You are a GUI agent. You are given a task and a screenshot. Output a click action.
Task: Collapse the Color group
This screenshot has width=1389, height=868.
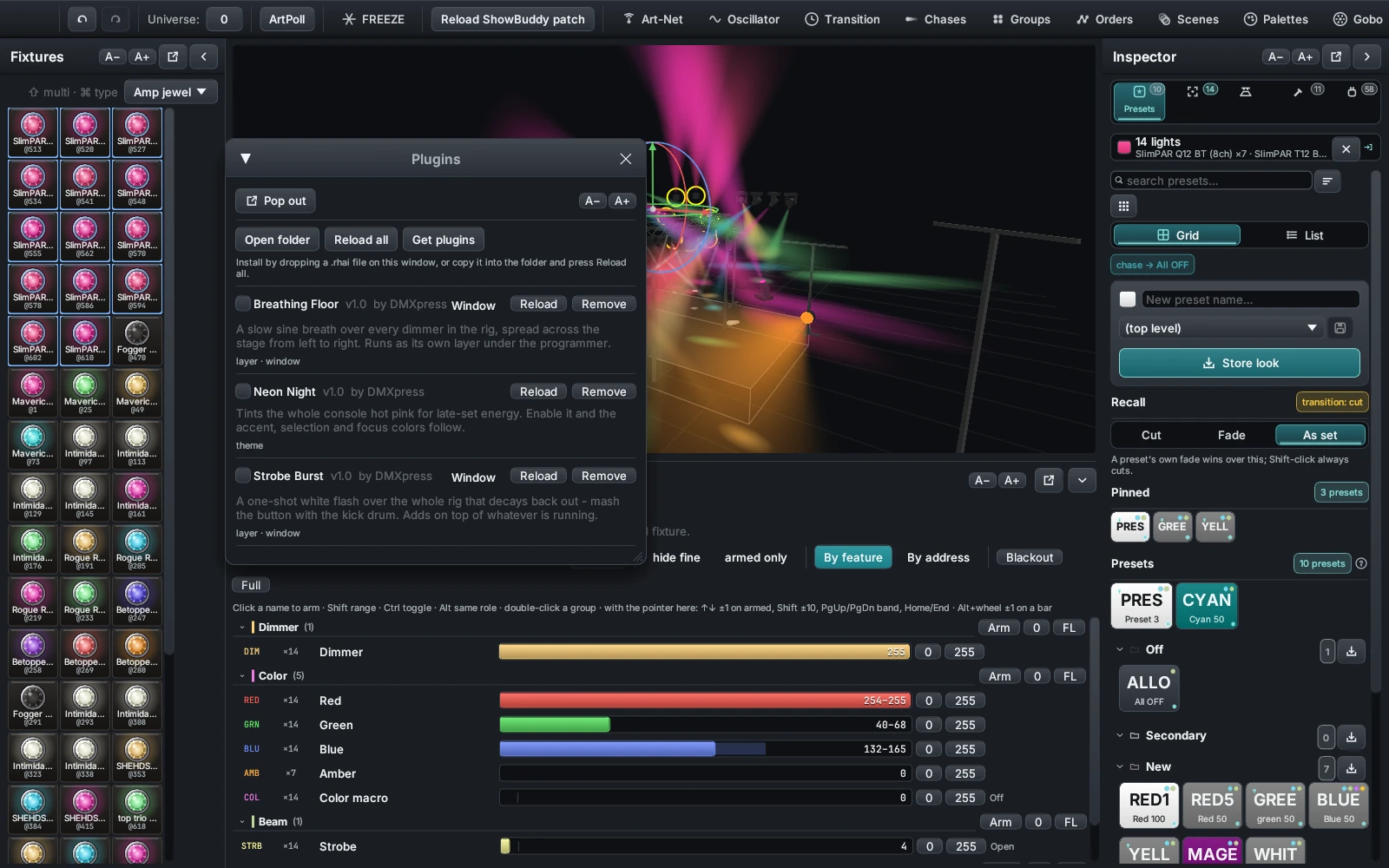point(242,675)
